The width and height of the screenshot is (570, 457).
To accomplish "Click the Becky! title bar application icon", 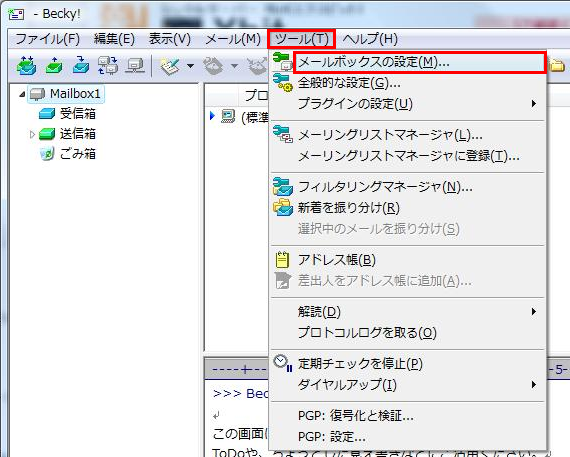I will click(x=16, y=14).
